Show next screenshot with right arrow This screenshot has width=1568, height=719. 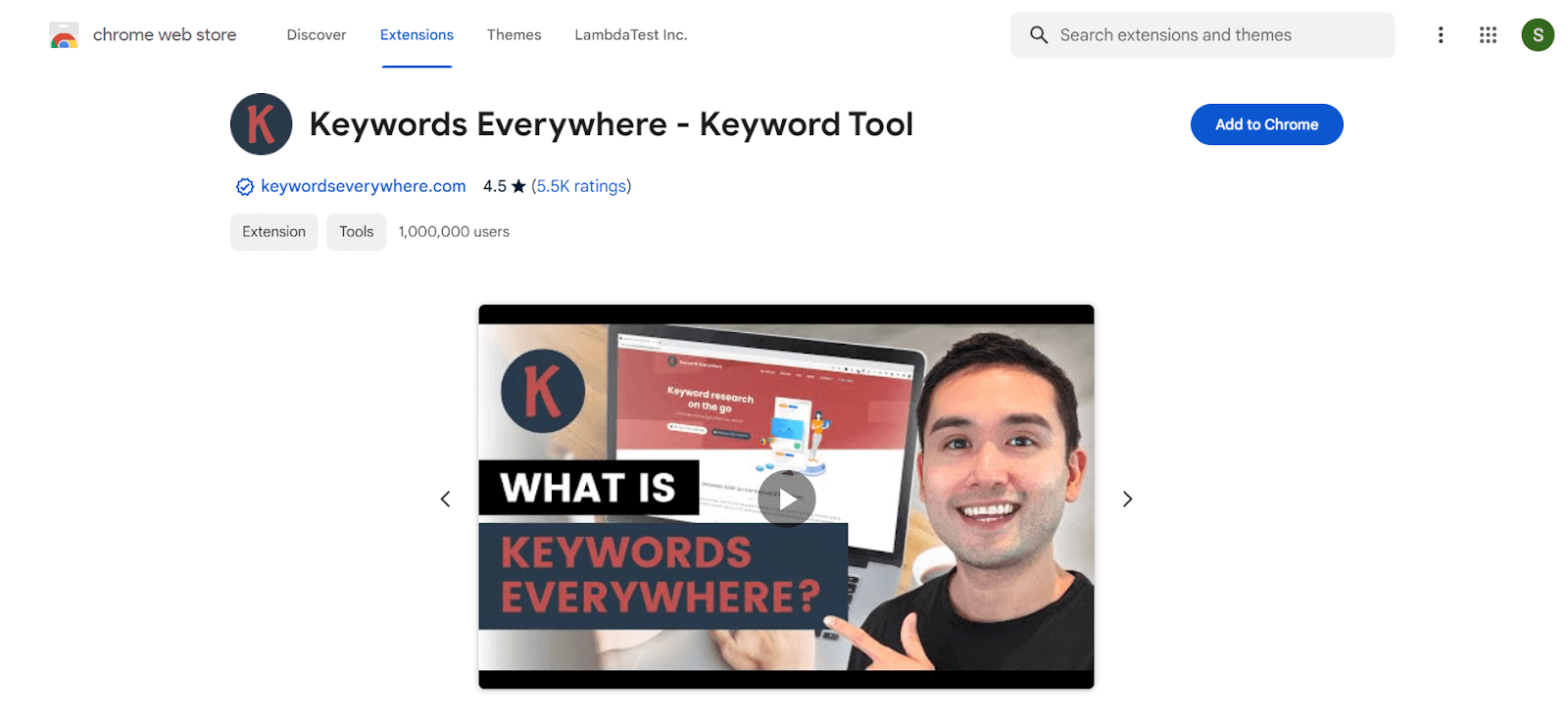[x=1127, y=500]
